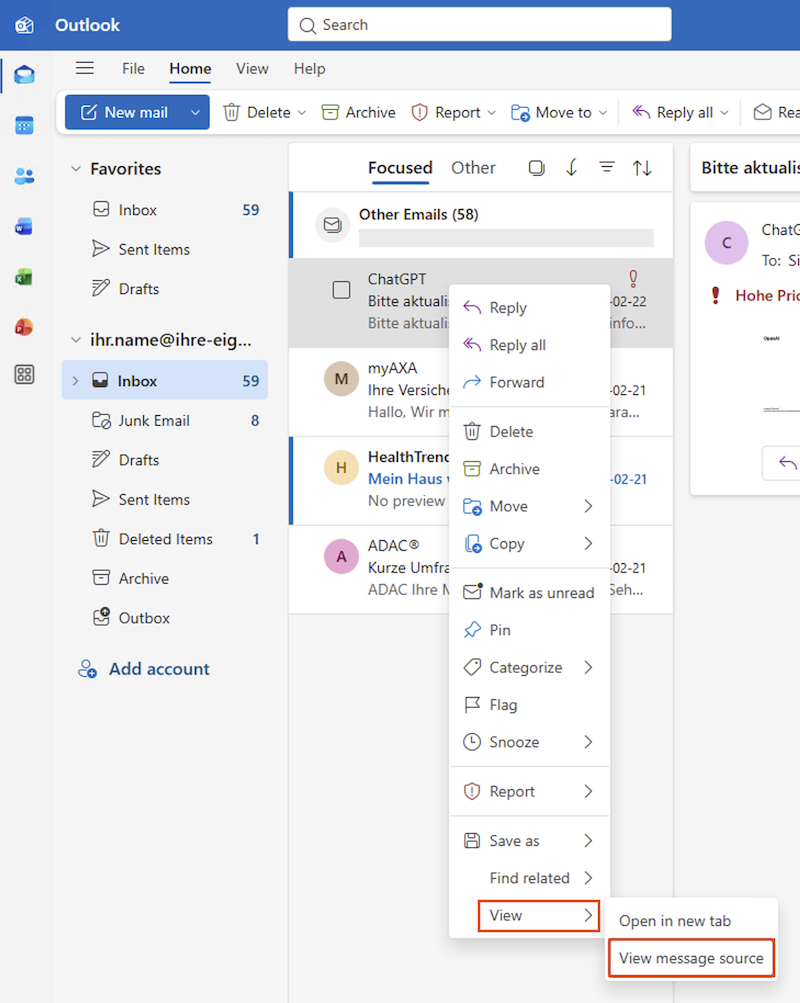Switch to the Other inbox tab
Image resolution: width=800 pixels, height=1003 pixels.
[473, 168]
